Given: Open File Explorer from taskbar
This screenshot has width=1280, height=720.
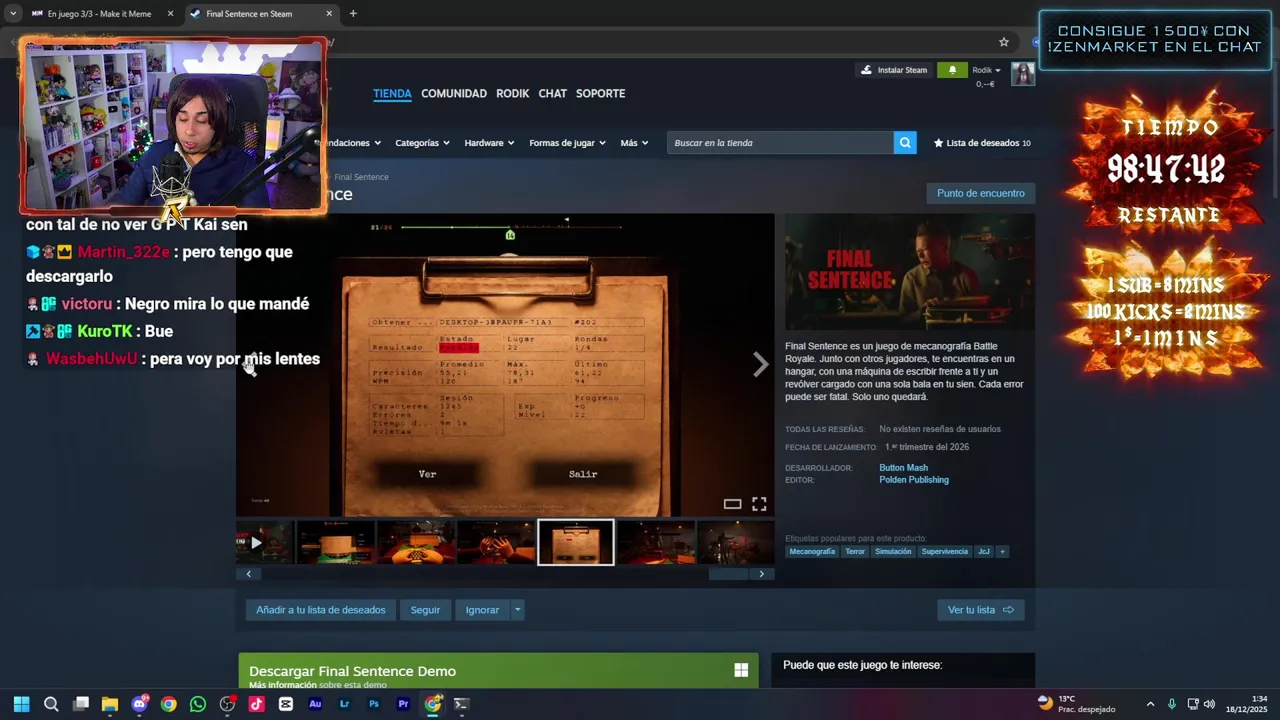Looking at the screenshot, I should 110,704.
